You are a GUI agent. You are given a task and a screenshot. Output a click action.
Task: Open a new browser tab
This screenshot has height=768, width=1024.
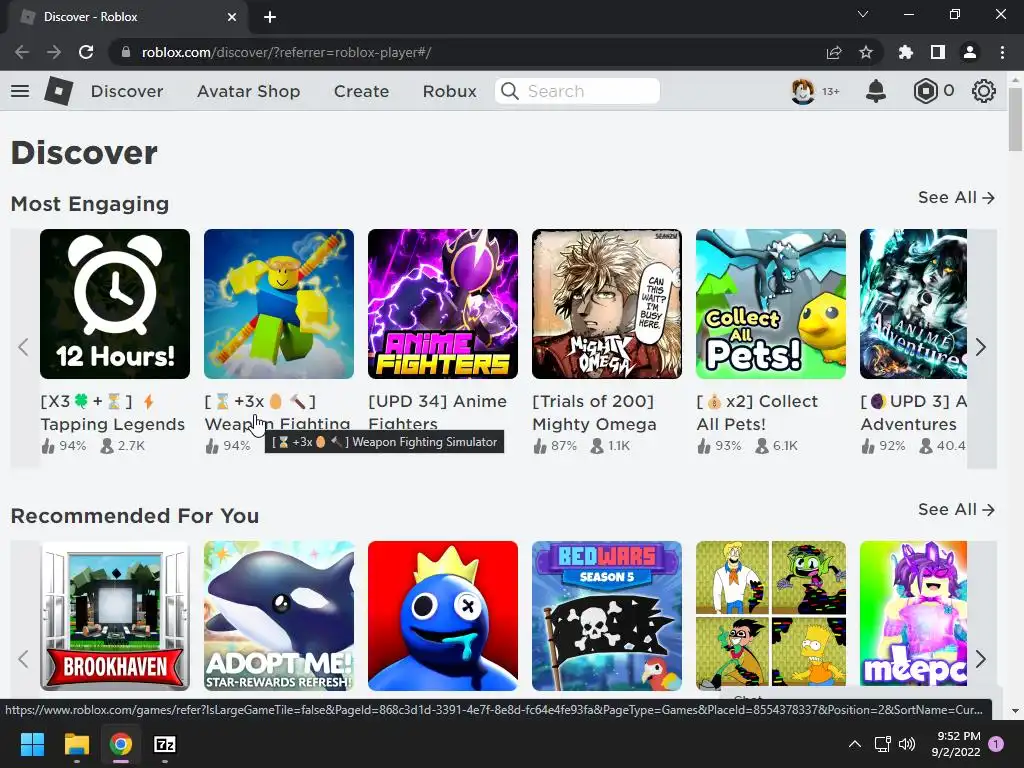270,17
